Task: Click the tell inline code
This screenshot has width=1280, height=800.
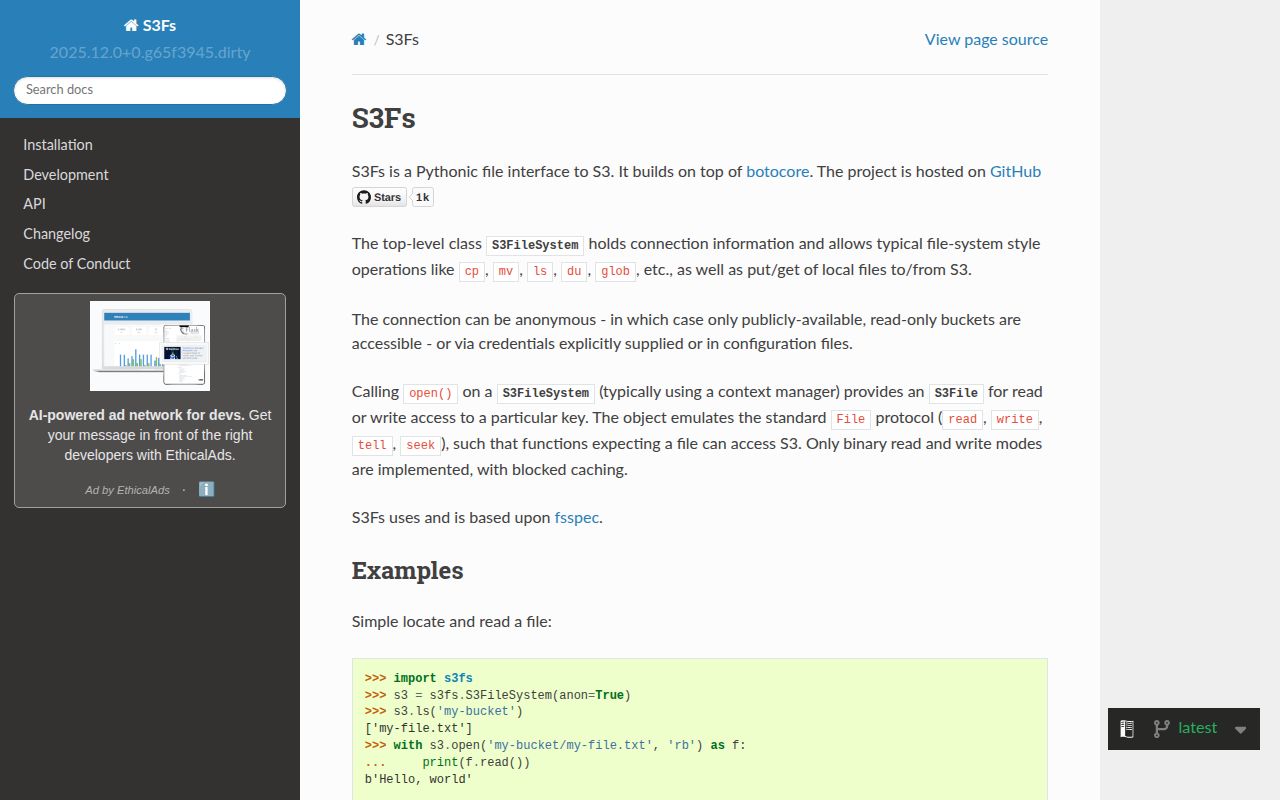Action: [372, 445]
